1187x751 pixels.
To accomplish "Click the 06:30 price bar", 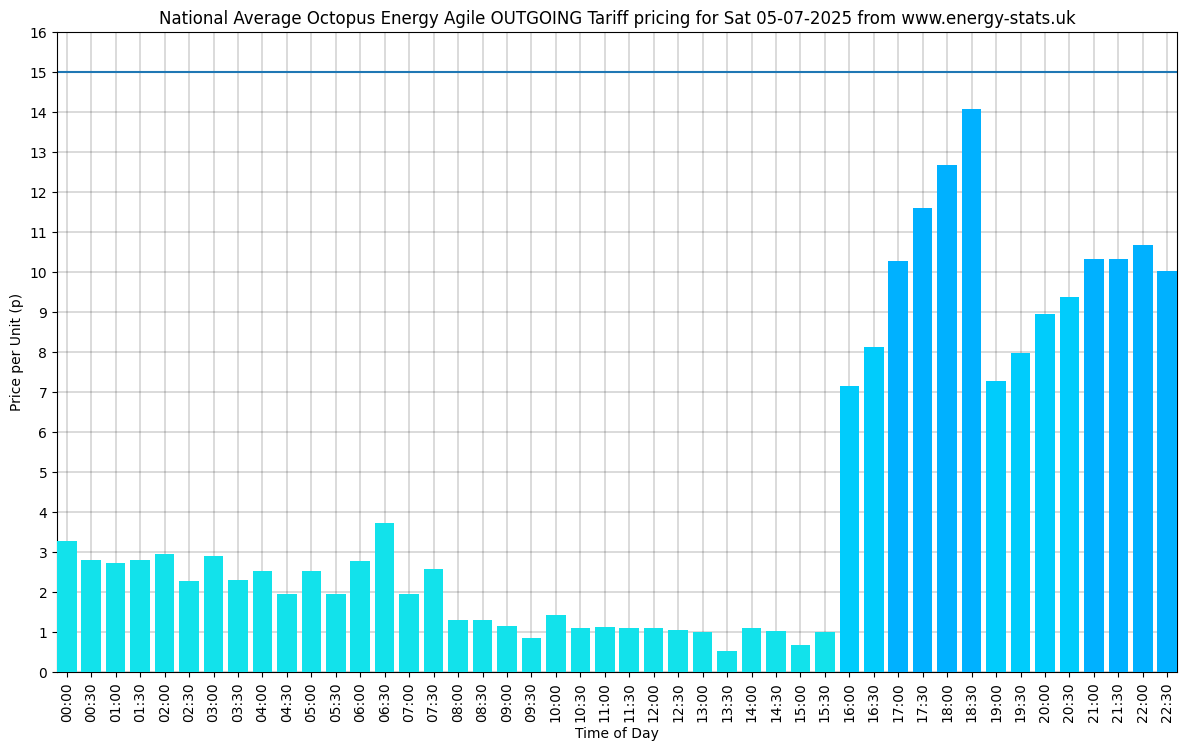I will (384, 597).
